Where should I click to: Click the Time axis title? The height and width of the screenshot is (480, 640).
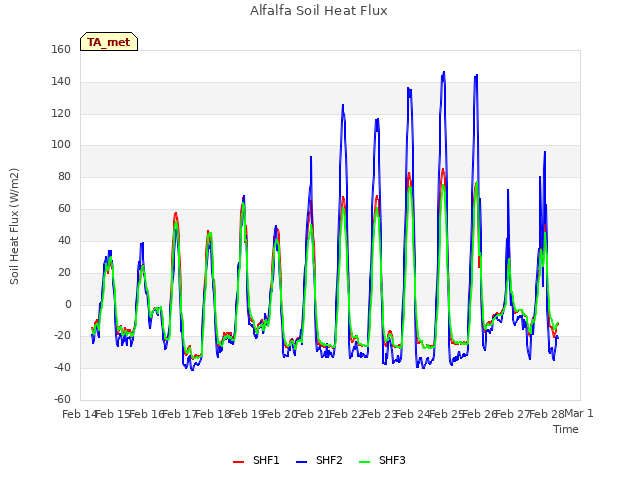click(566, 429)
